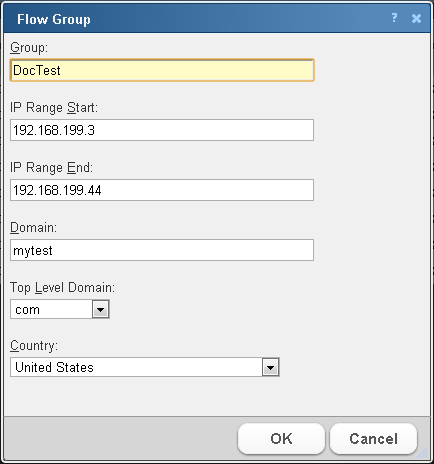Click the IP Range End input field
Screen dimensions: 434x464
(162, 190)
